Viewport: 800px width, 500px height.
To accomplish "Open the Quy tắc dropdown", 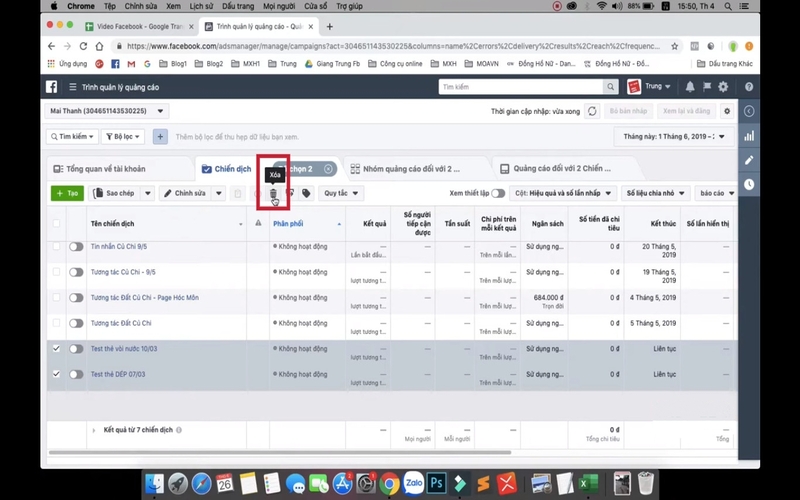I will coord(341,193).
